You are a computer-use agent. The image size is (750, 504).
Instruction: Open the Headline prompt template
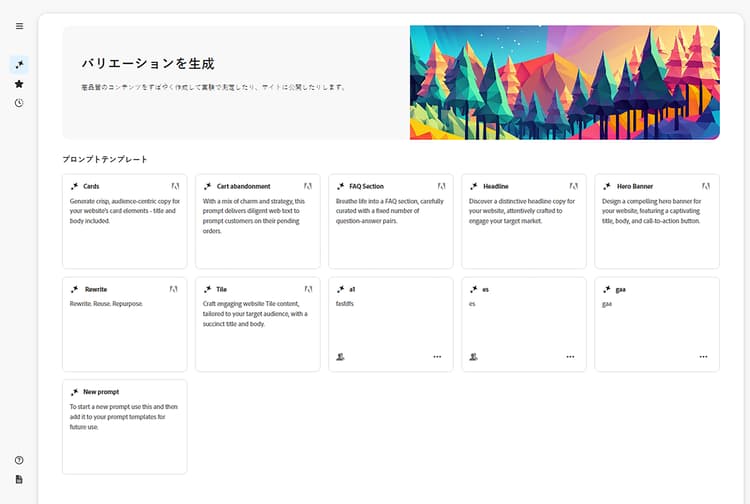coord(524,221)
